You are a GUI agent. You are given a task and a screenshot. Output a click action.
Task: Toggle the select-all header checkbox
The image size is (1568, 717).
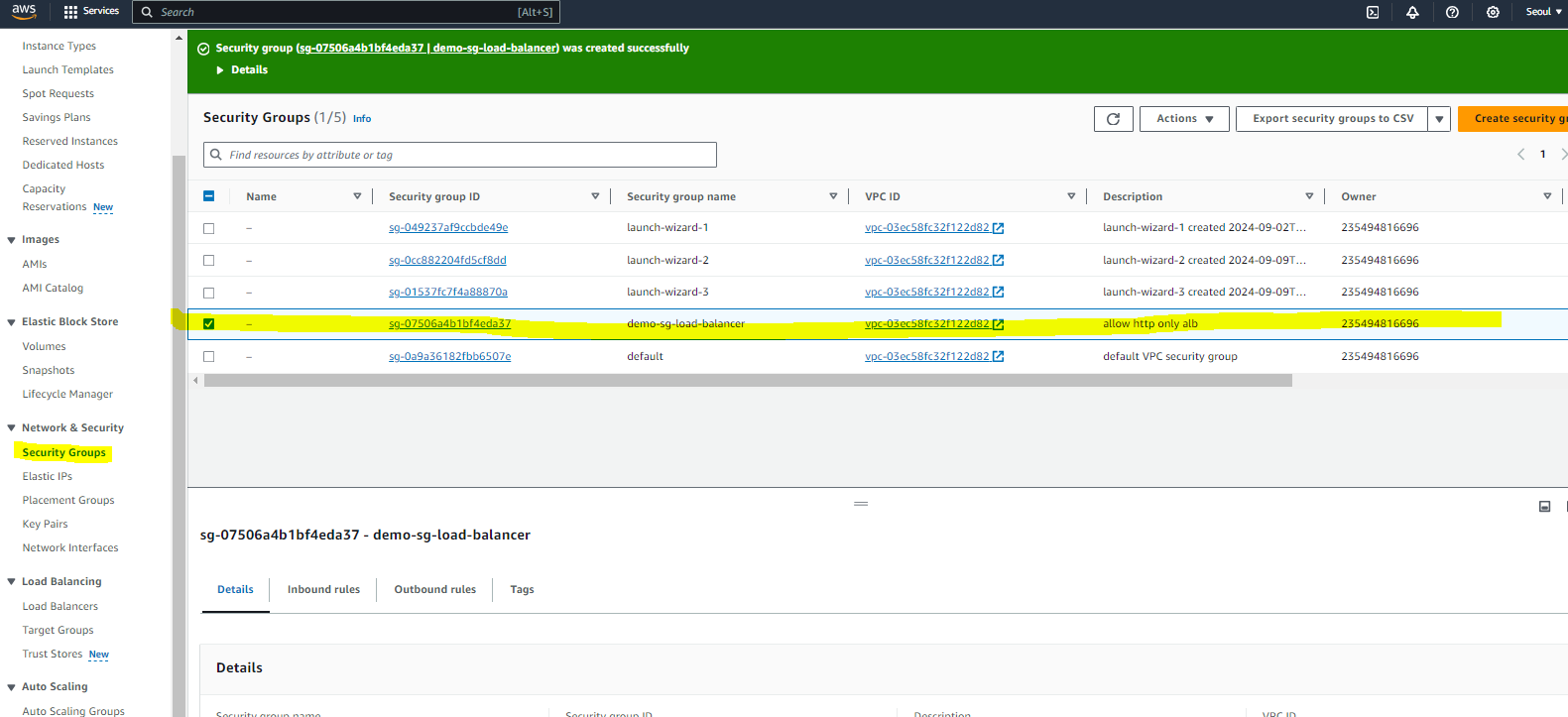208,196
